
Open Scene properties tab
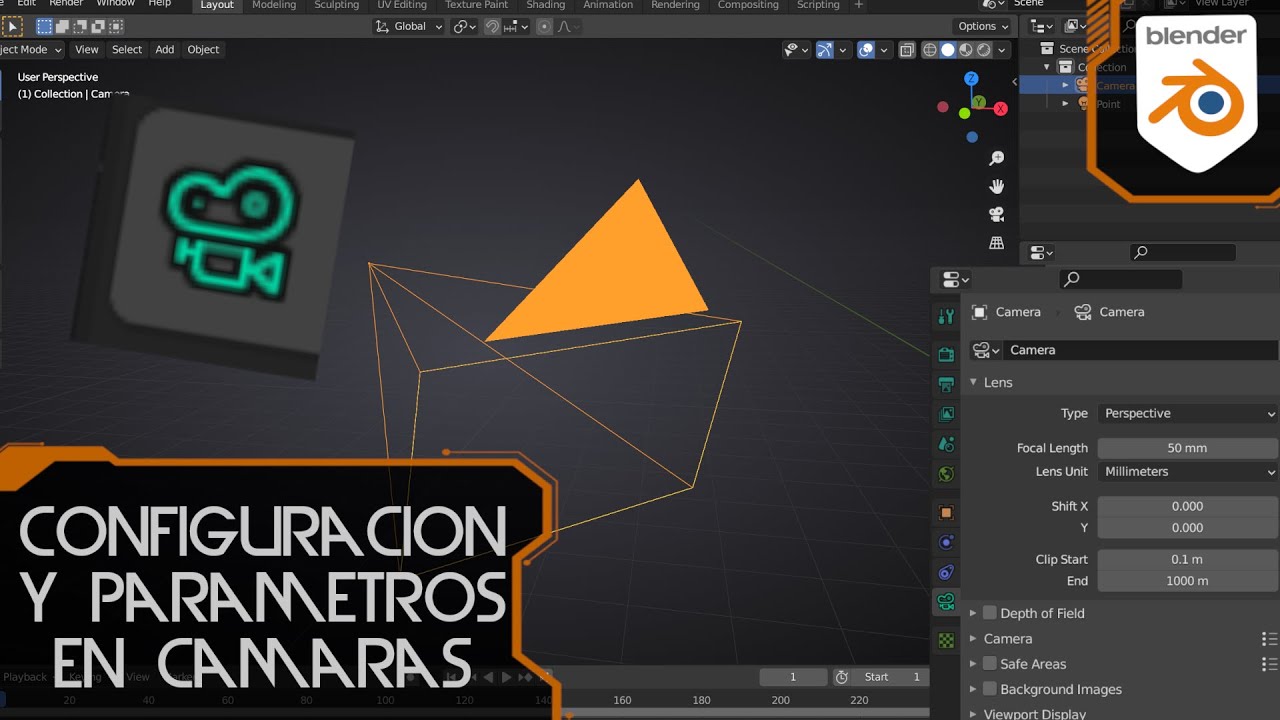[946, 444]
